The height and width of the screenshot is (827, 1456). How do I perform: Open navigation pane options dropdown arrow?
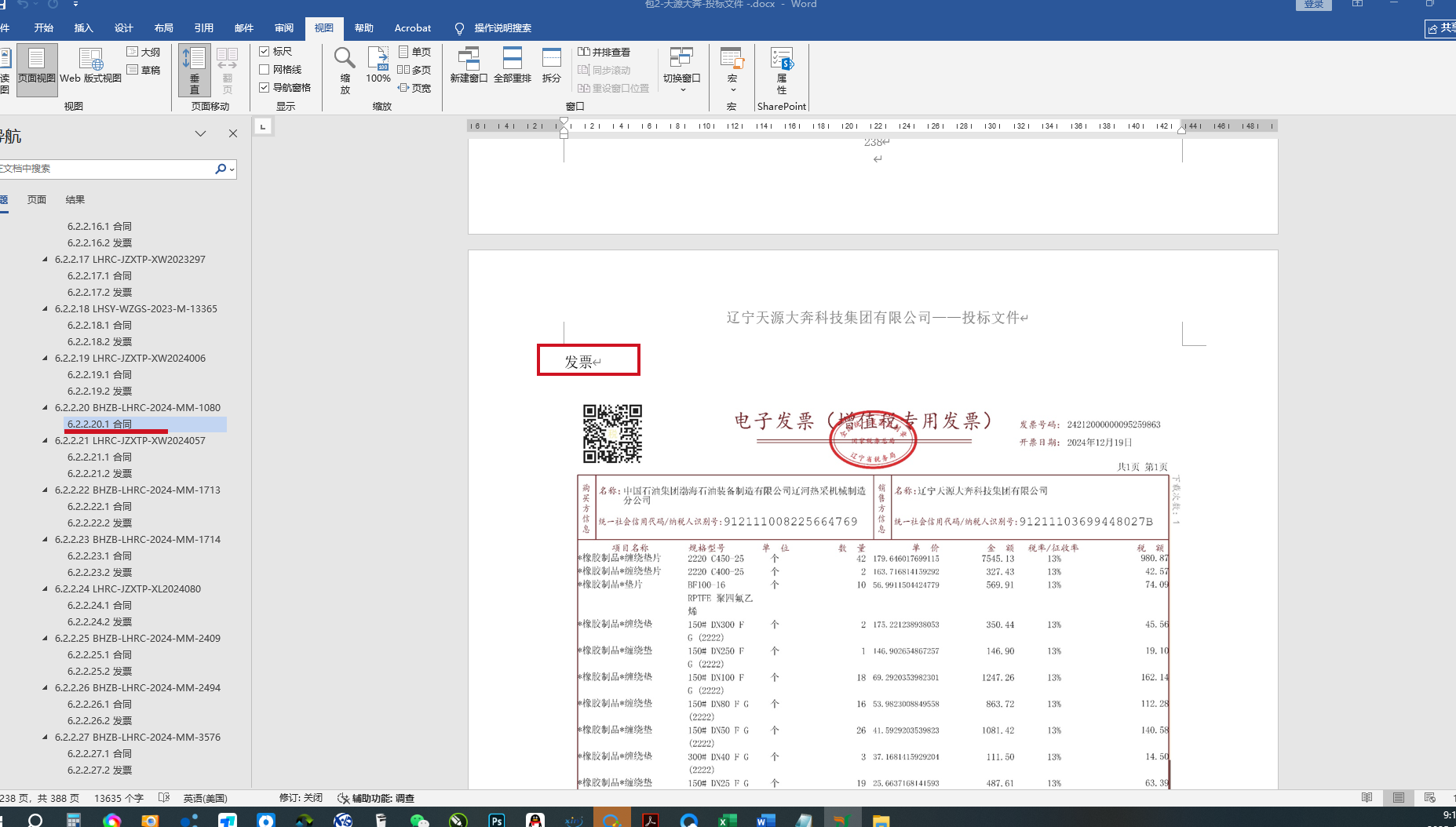tap(201, 134)
